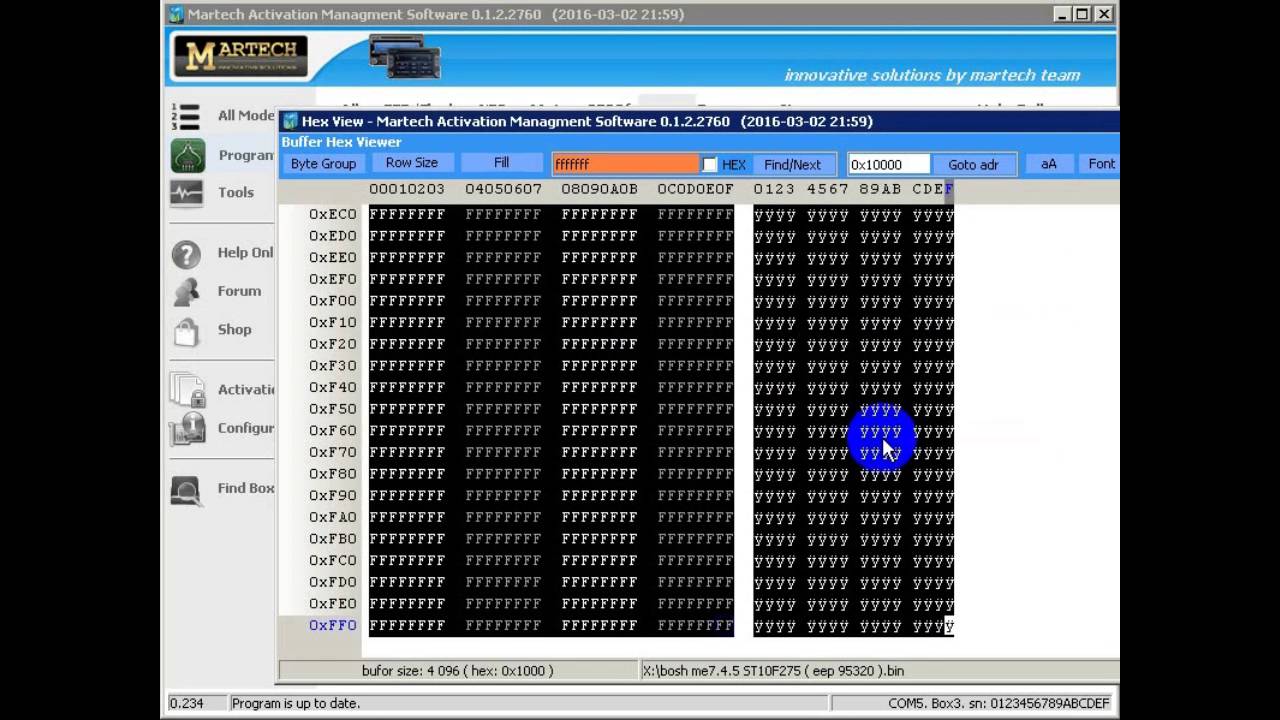Select the highlighted row address 0xFF0
This screenshot has width=1280, height=720.
tap(332, 625)
